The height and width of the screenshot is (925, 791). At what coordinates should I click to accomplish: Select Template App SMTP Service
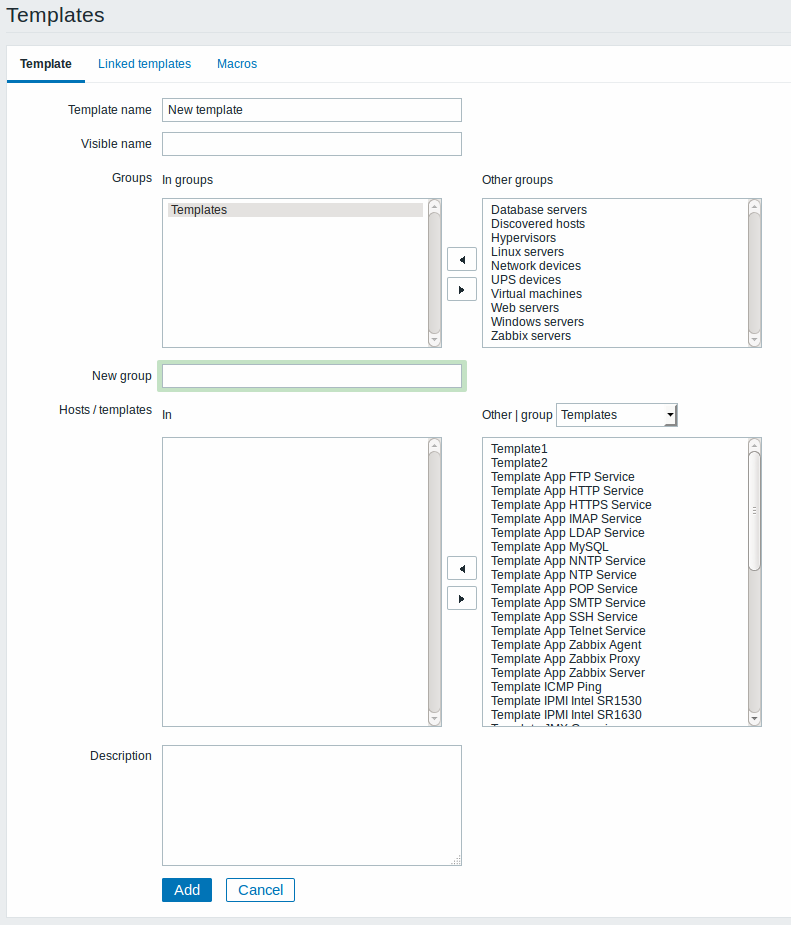(568, 603)
